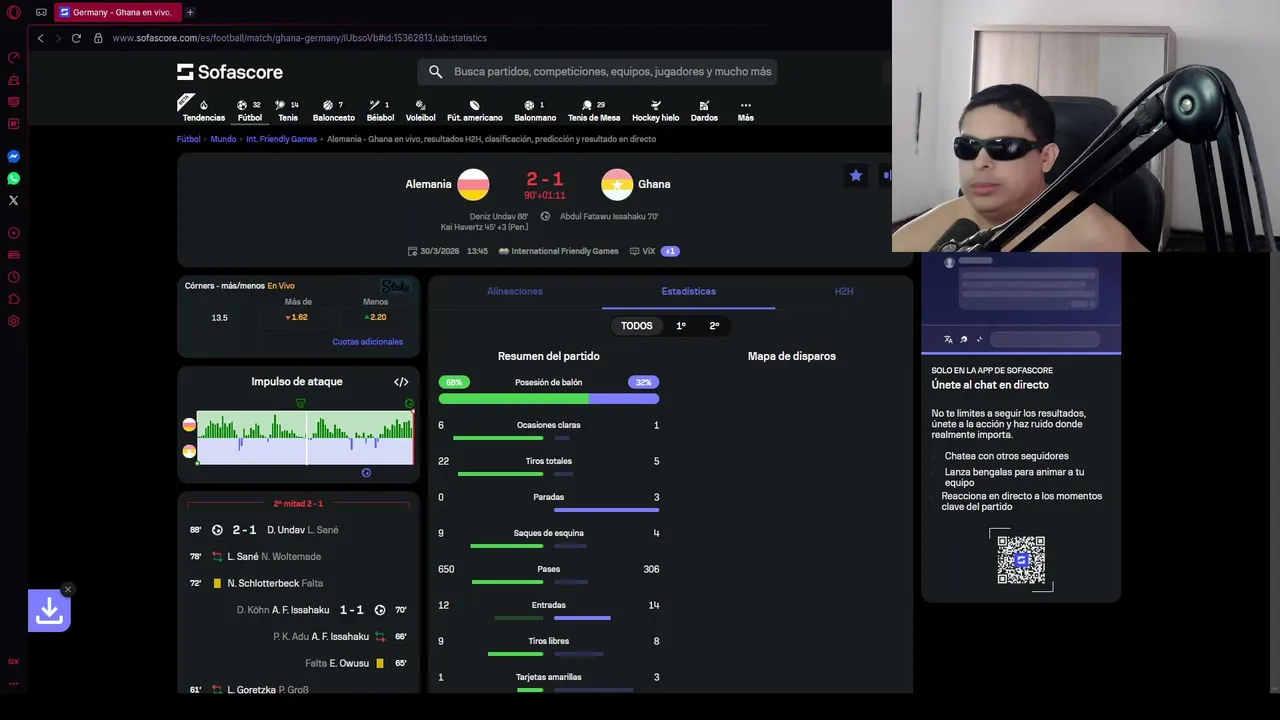Viewport: 1280px width, 720px height.
Task: Open Ghana team page
Action: (x=636, y=184)
